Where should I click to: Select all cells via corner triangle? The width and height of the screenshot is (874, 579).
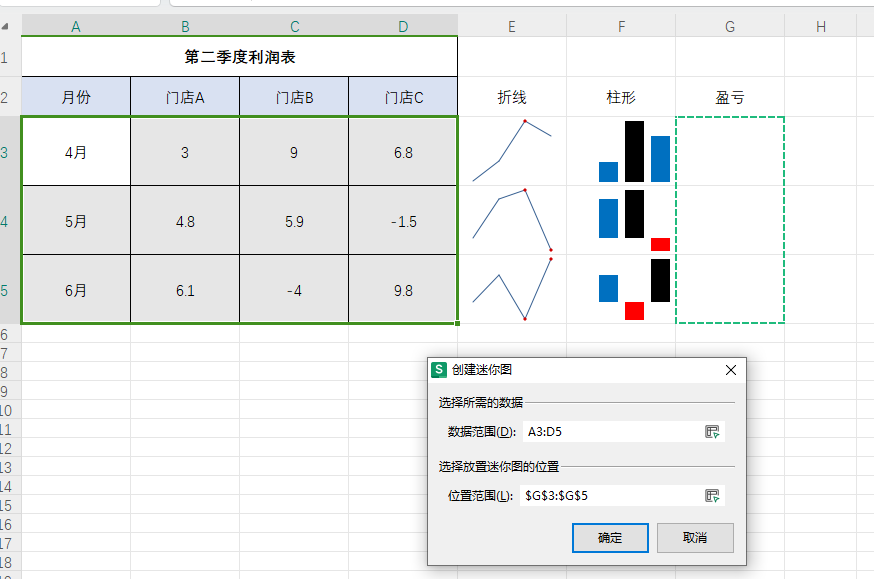[5, 26]
